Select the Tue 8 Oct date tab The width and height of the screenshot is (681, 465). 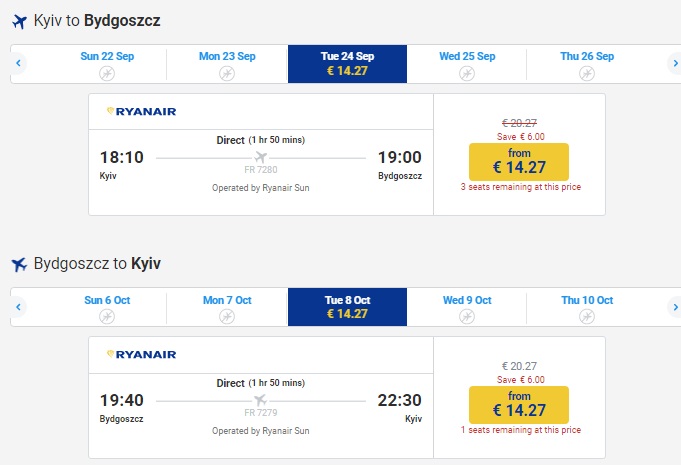347,307
